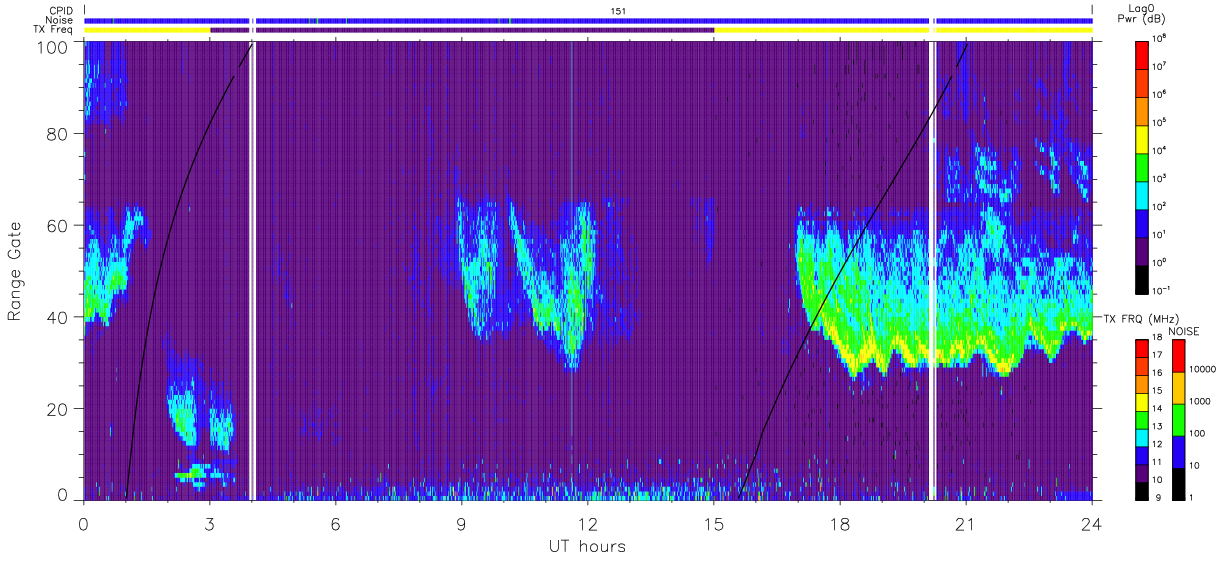Screen dimensions: 1228x567
Task: Click x-axis tick label '3'
Action: click(209, 523)
